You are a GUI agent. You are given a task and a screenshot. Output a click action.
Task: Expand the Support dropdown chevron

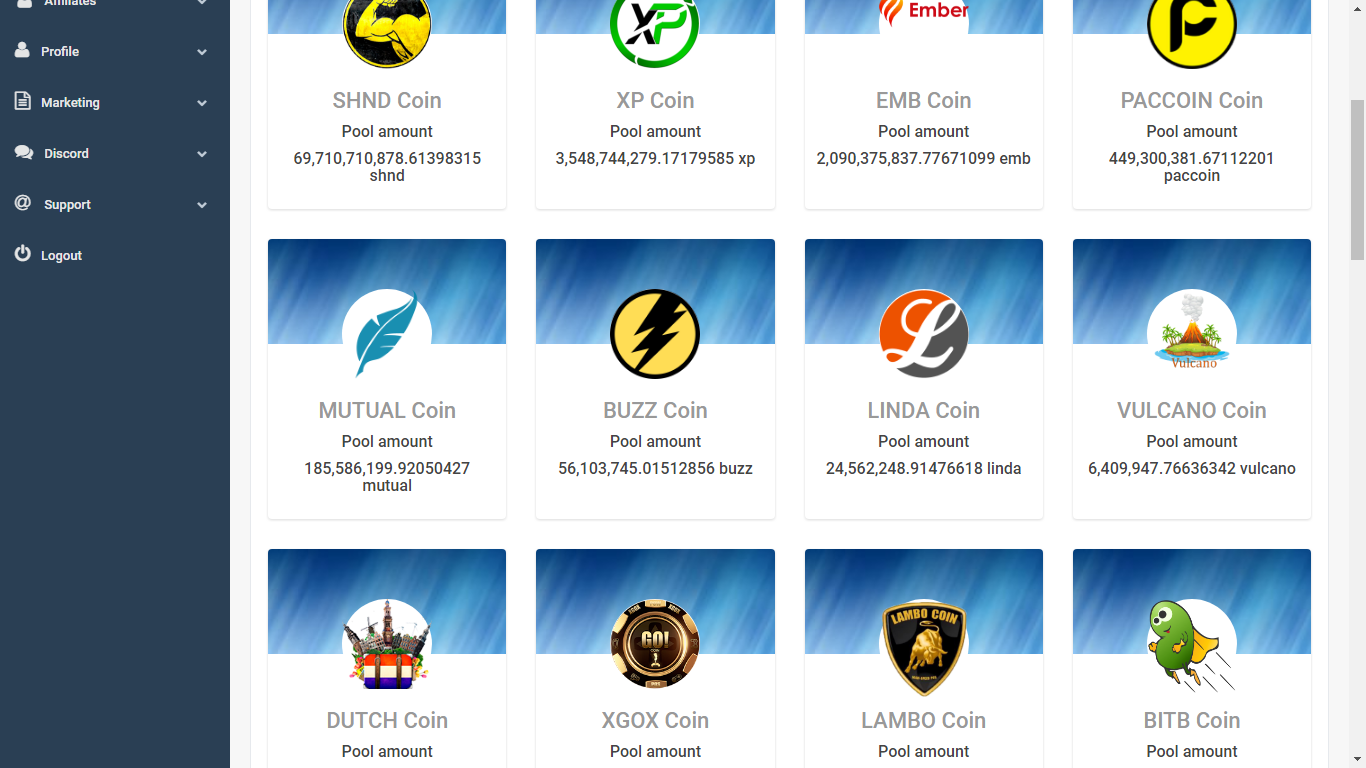pos(202,205)
